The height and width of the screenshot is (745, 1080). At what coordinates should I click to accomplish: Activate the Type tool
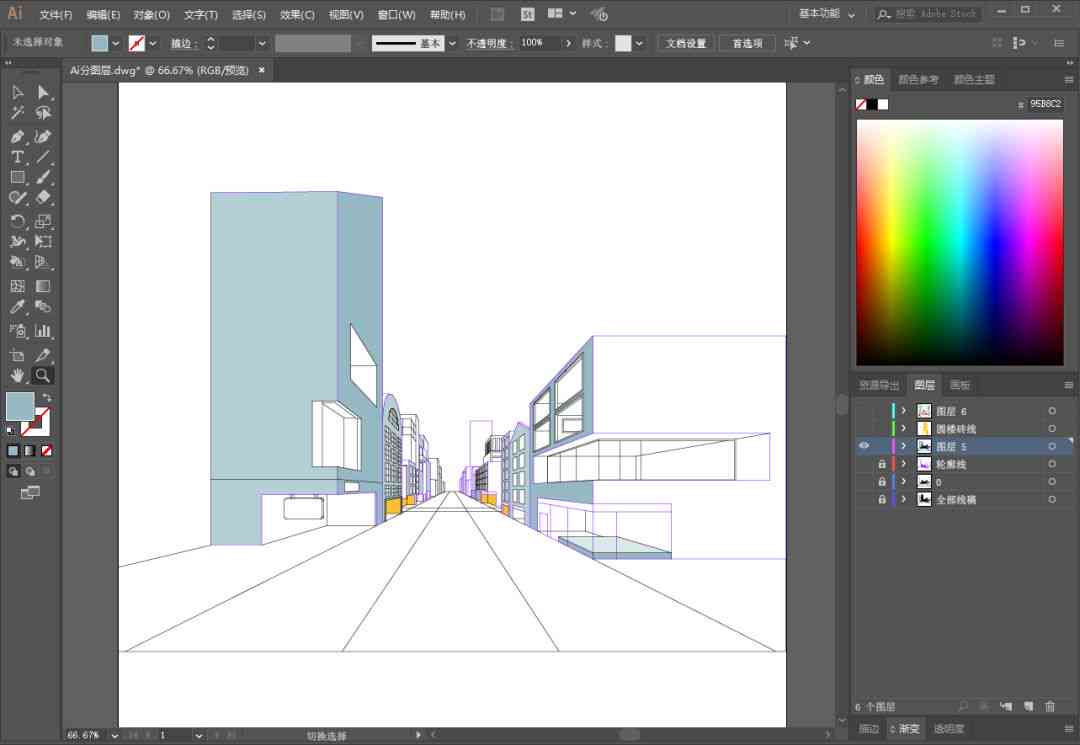tap(17, 157)
